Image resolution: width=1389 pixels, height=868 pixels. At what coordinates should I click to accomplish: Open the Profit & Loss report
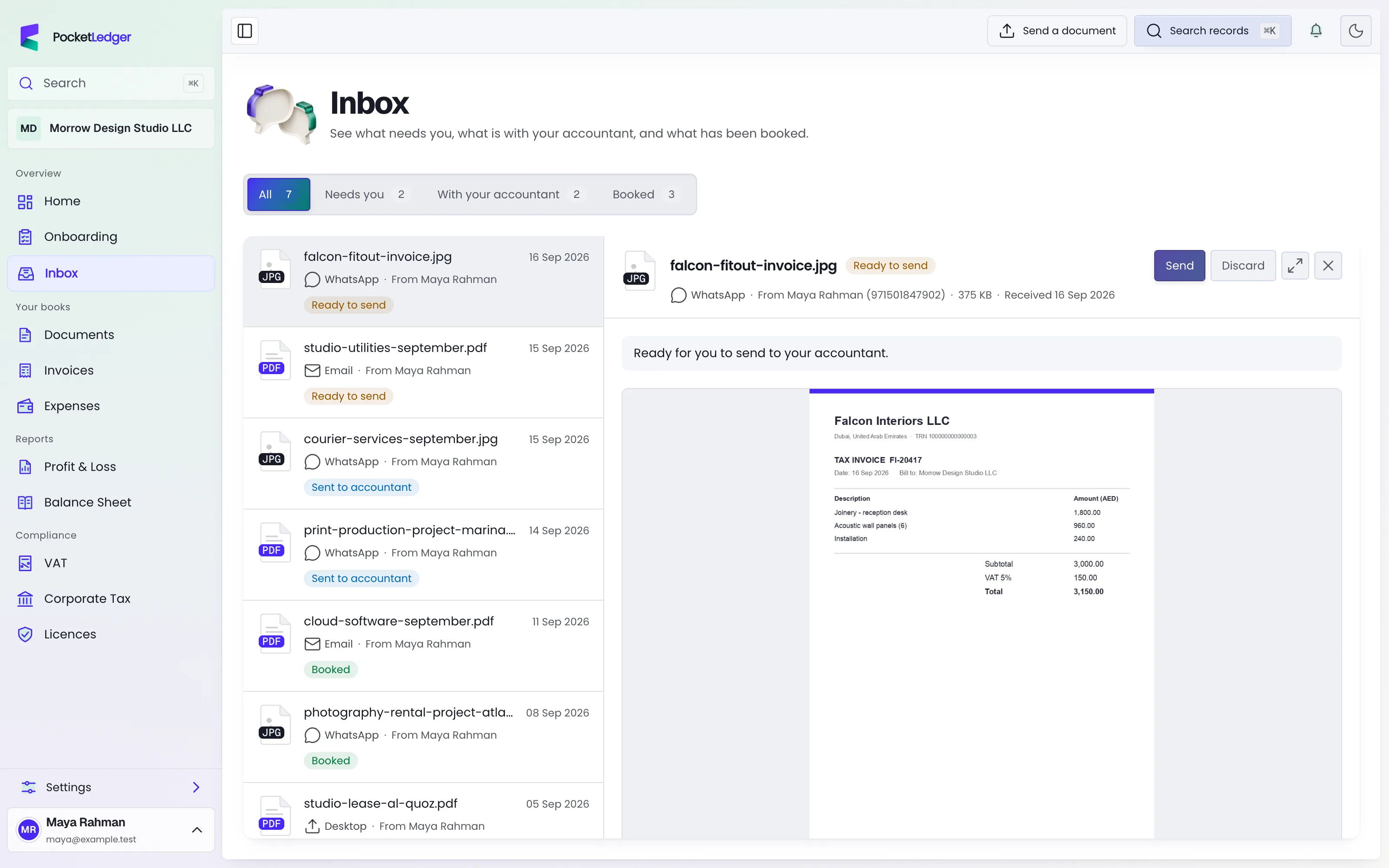pos(111,467)
